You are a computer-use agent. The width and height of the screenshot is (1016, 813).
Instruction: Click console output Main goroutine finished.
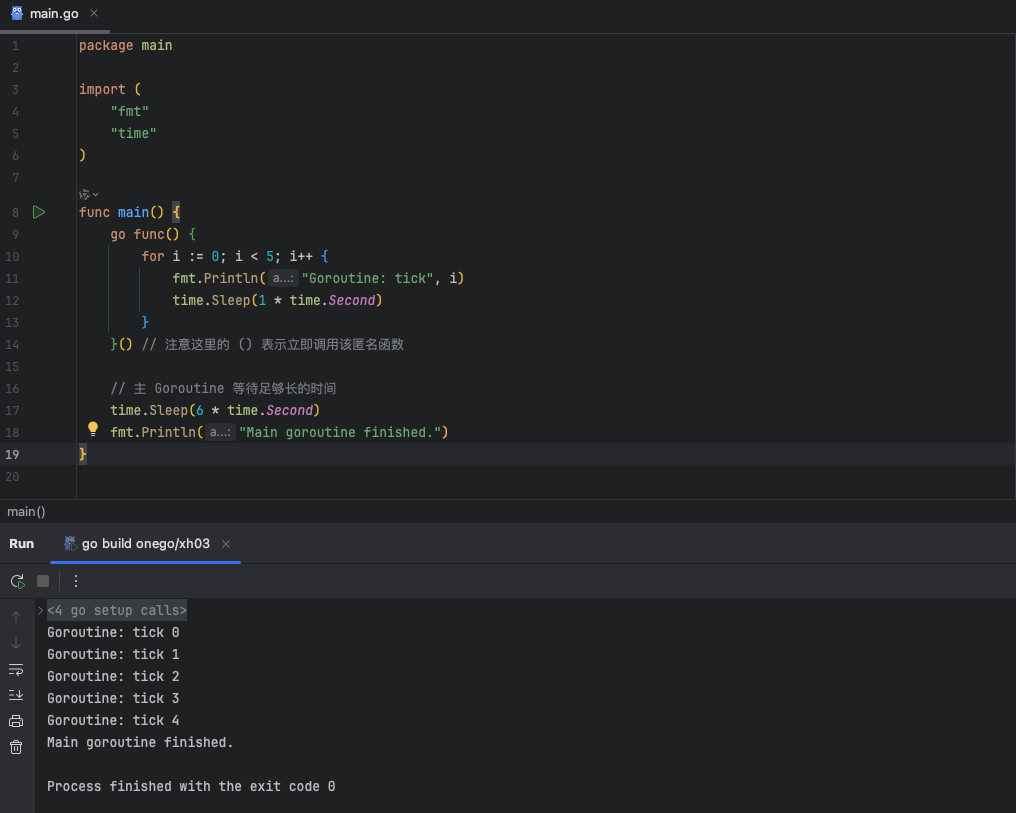140,742
